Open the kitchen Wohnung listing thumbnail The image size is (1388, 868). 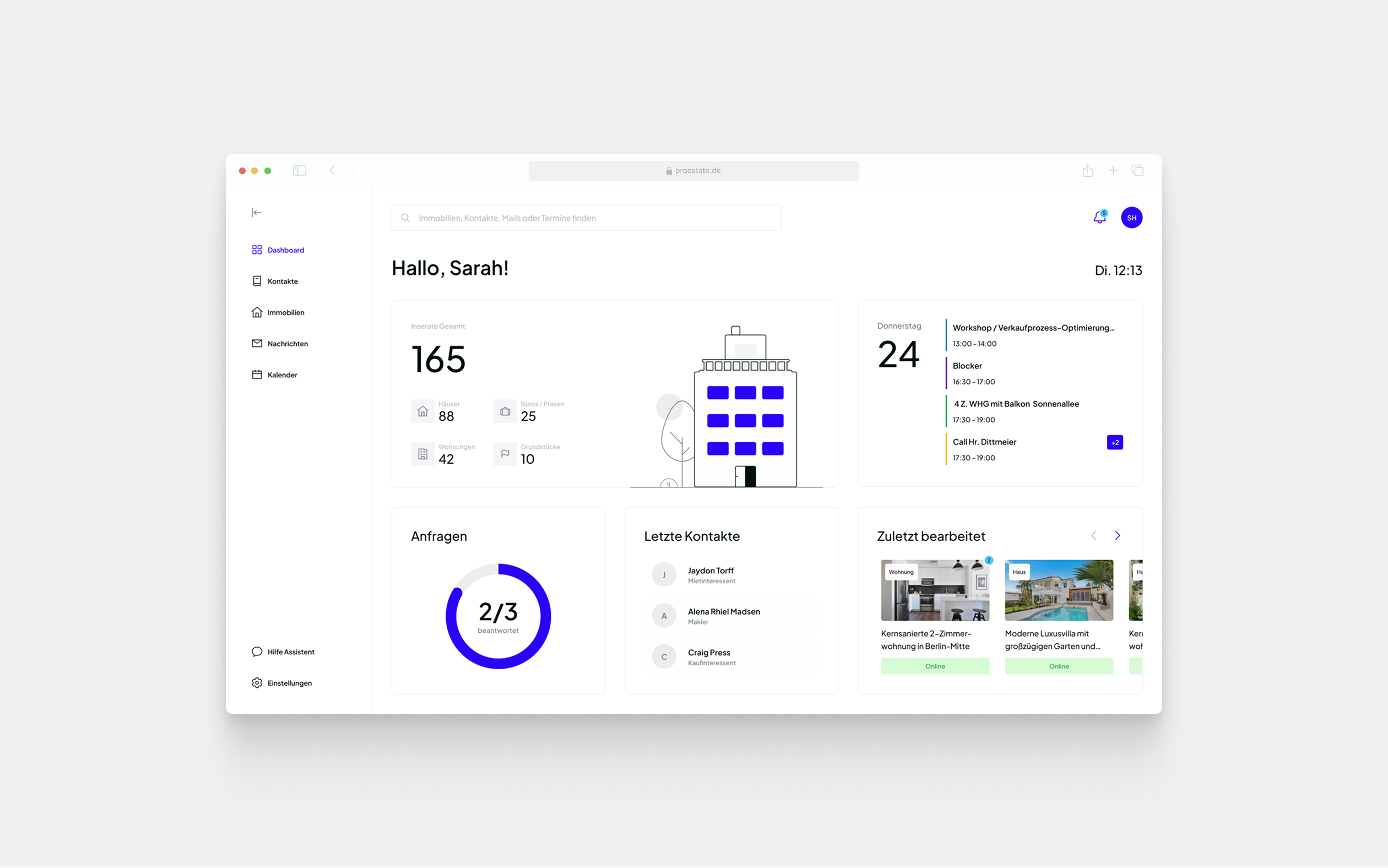click(x=935, y=590)
